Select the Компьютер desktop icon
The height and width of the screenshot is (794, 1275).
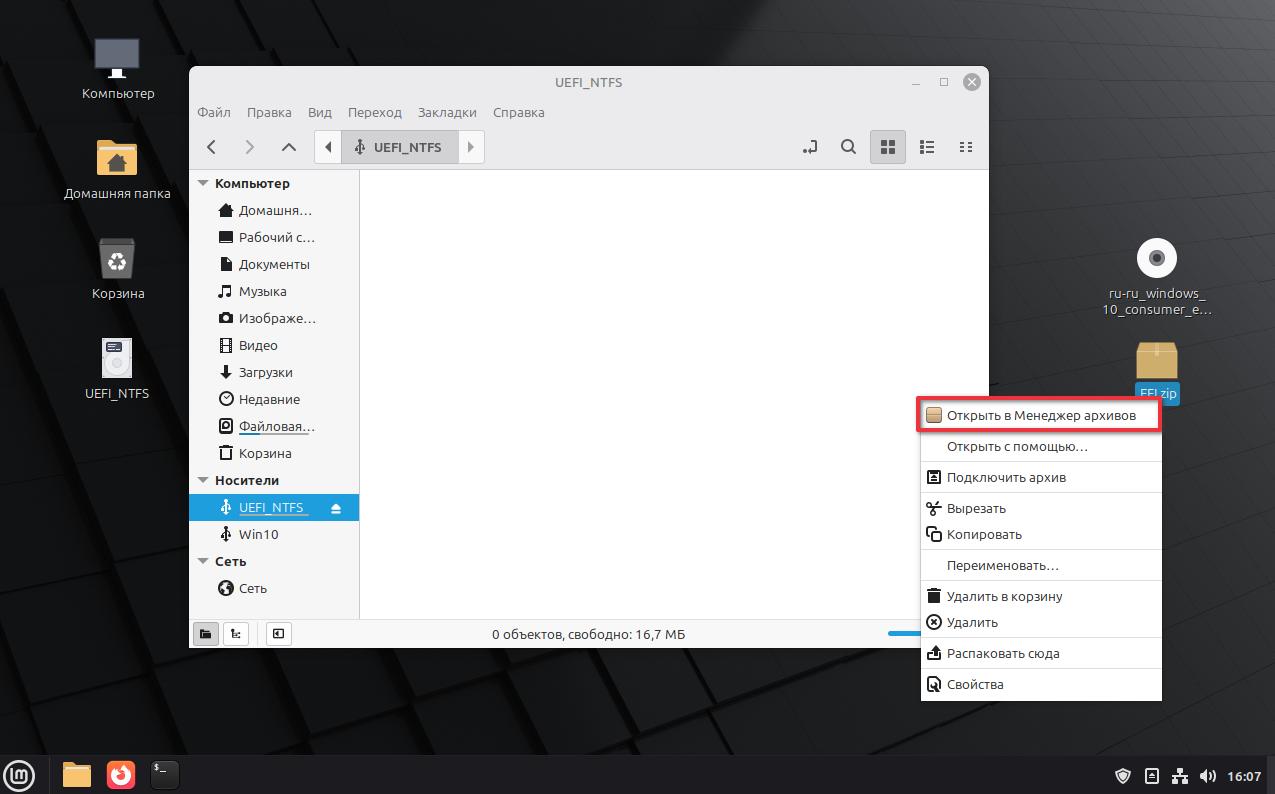pos(118,68)
